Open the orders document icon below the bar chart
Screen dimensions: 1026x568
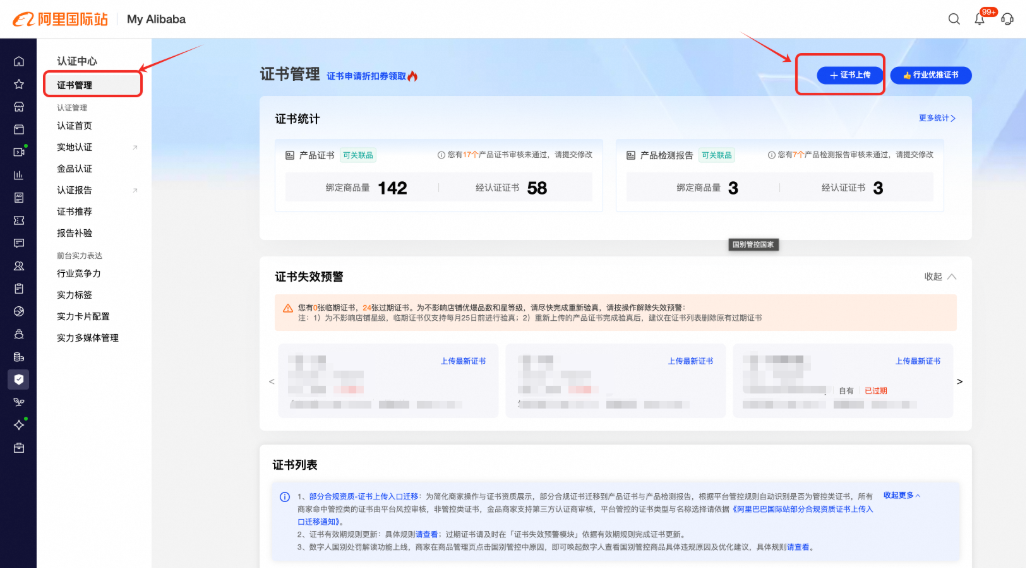[x=19, y=198]
